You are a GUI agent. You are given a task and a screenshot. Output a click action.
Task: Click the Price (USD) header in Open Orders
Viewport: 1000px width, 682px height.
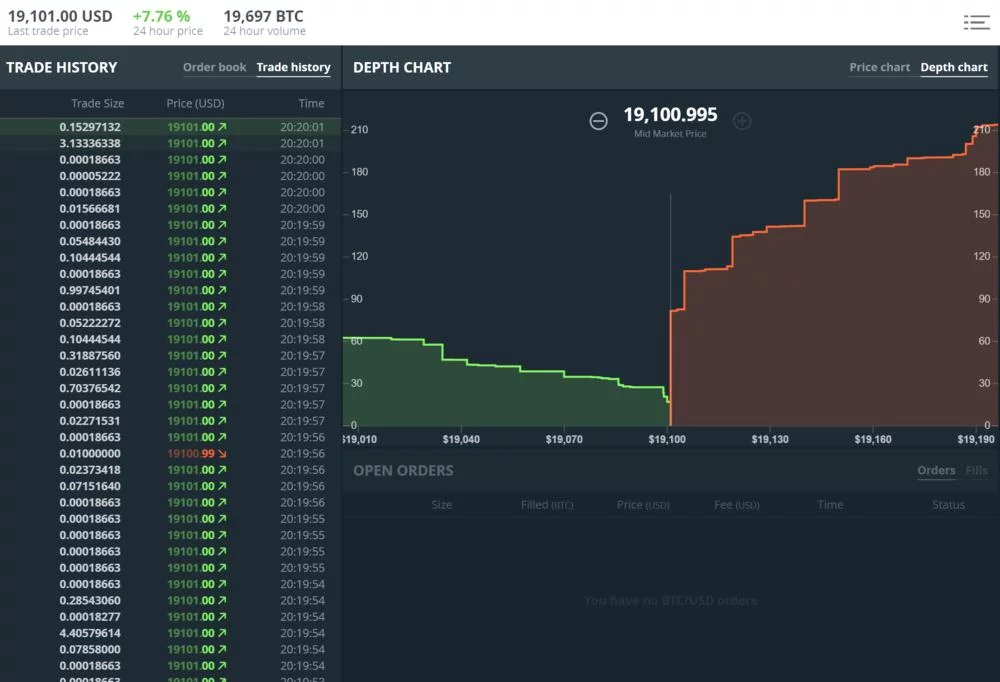coord(643,505)
